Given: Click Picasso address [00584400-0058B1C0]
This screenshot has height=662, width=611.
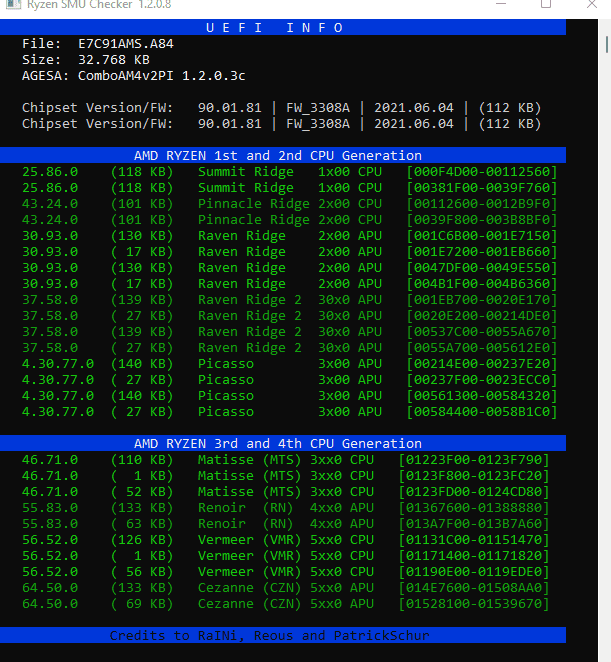Looking at the screenshot, I should [x=482, y=412].
